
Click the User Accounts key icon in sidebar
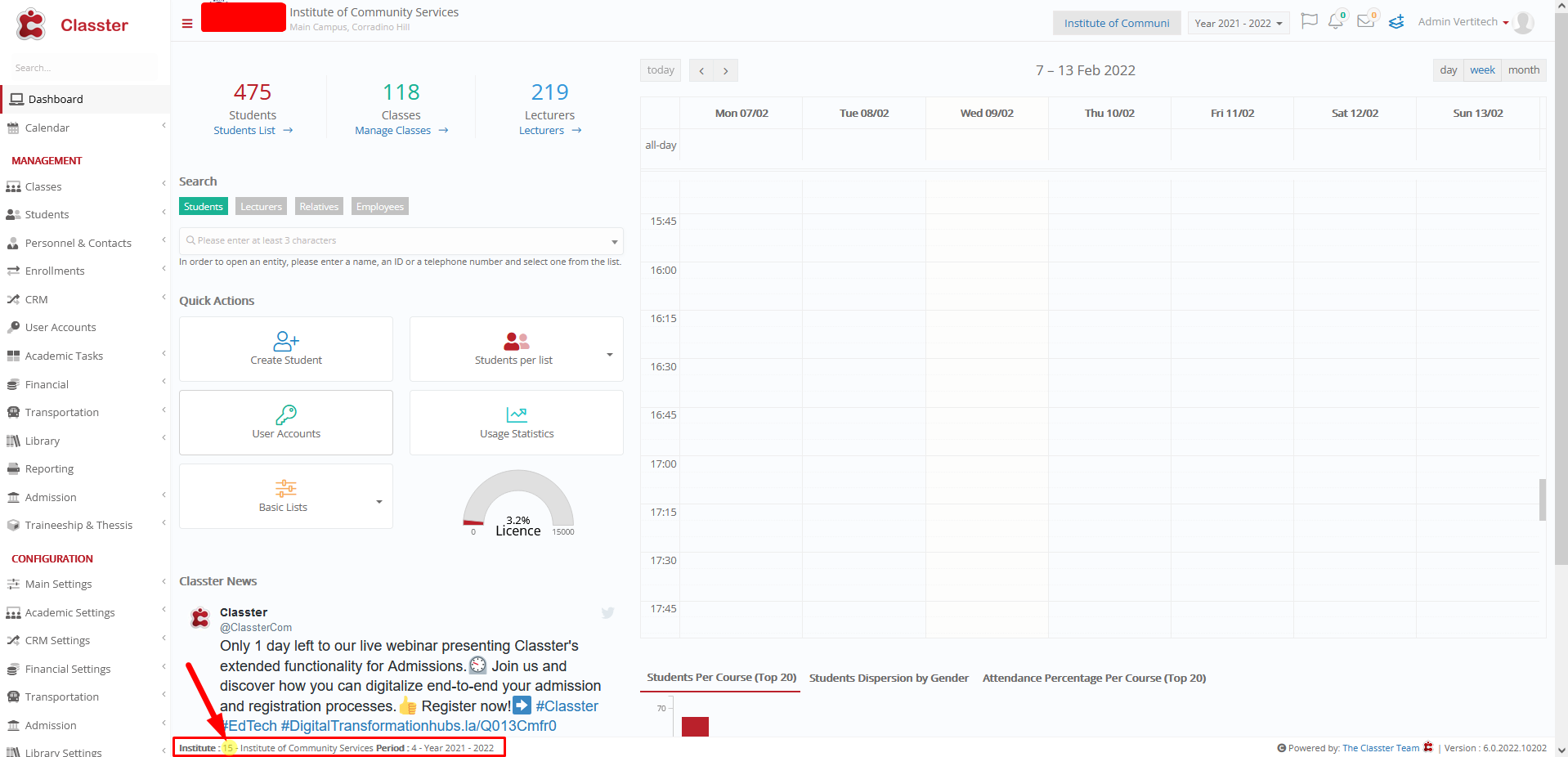(x=13, y=328)
